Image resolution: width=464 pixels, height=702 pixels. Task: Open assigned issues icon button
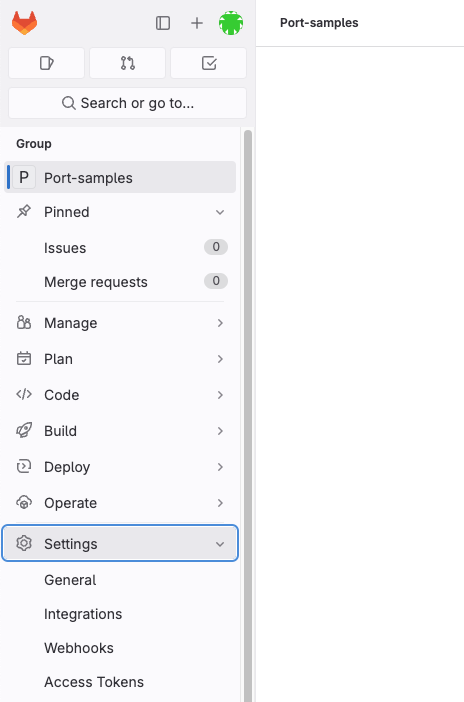47,63
